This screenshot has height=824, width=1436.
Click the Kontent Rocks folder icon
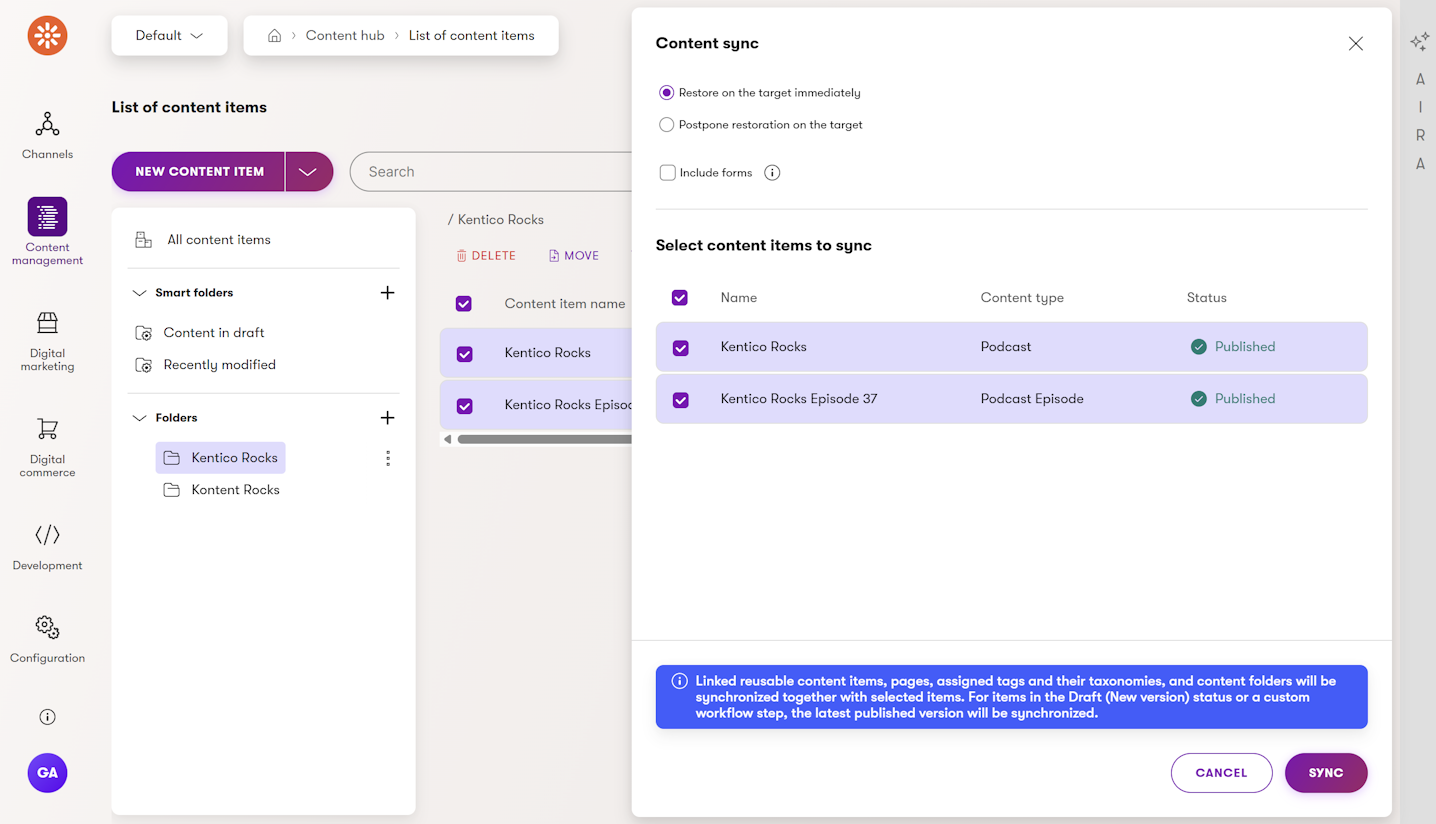[x=172, y=490]
